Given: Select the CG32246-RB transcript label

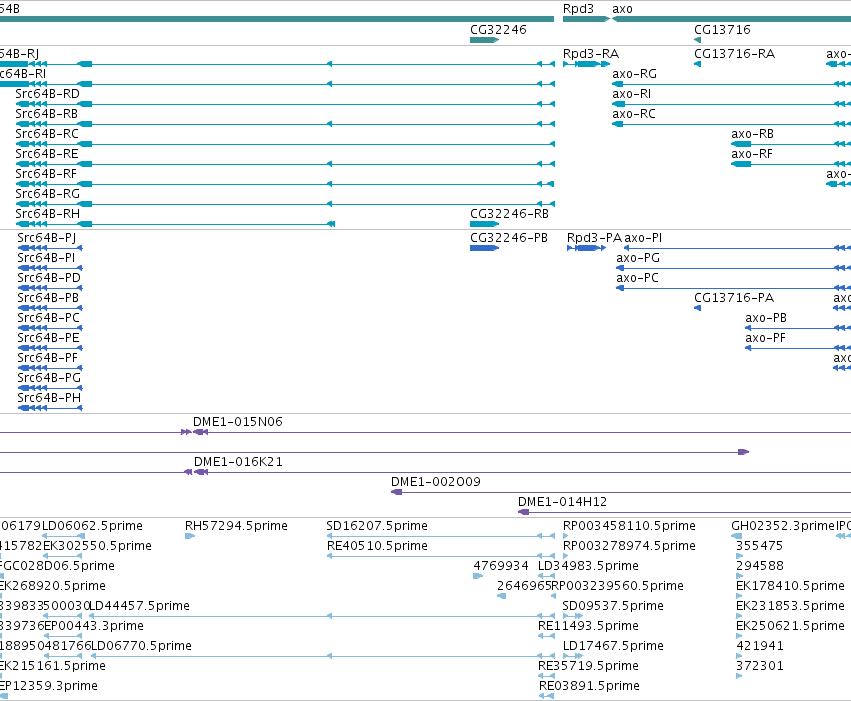Looking at the screenshot, I should tap(510, 214).
